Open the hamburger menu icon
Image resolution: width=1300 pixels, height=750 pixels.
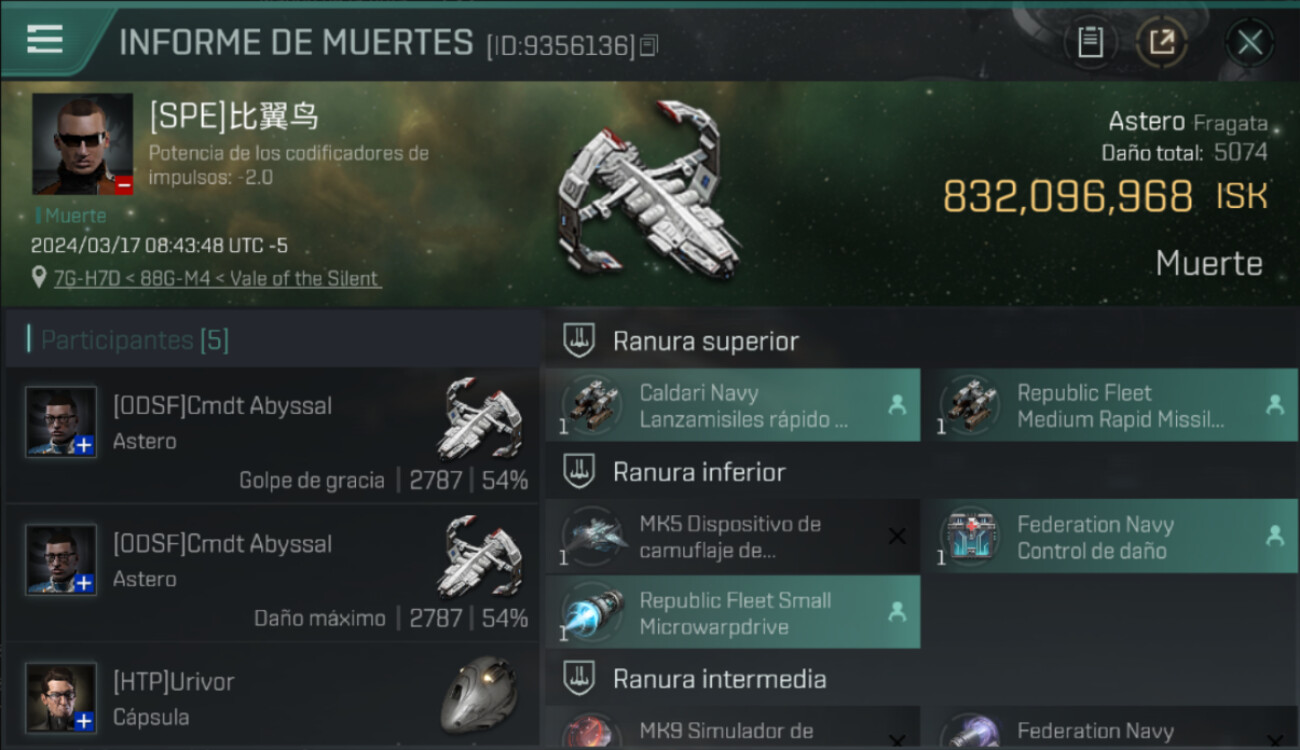[x=45, y=39]
